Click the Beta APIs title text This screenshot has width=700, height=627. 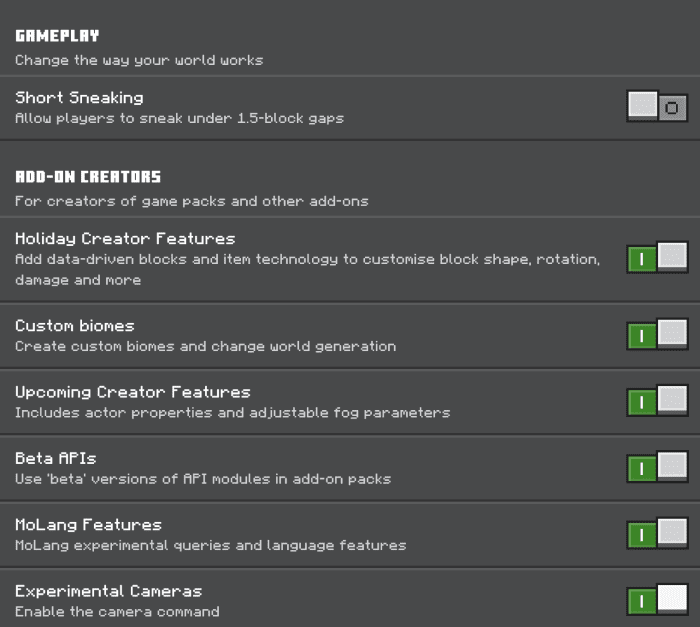click(x=56, y=458)
